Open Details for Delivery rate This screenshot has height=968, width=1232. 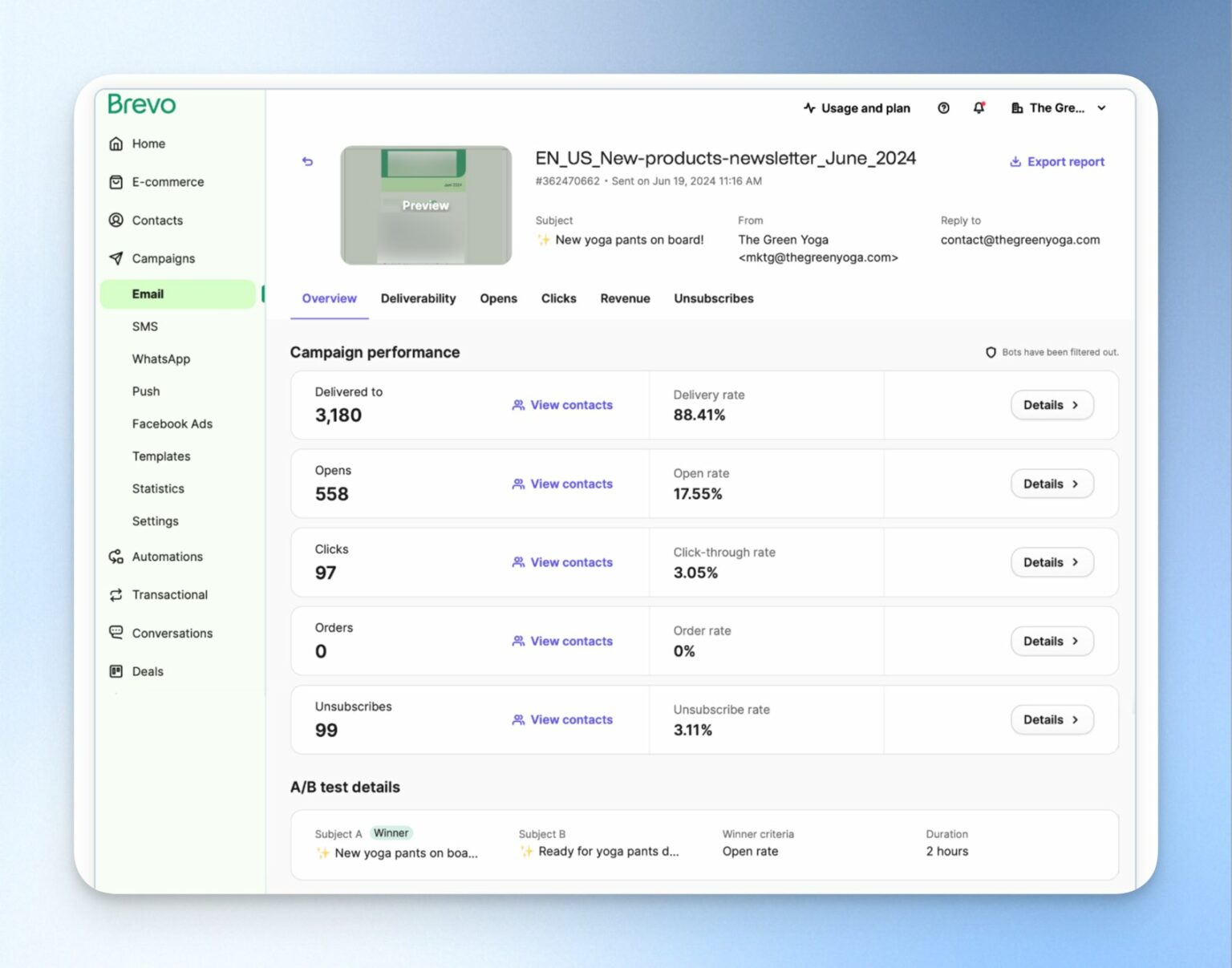tap(1051, 405)
